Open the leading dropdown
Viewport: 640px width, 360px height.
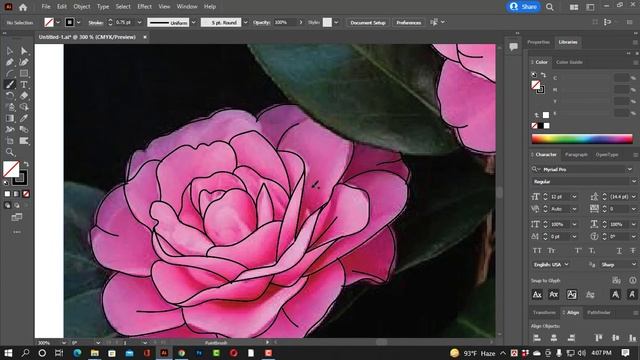click(633, 197)
